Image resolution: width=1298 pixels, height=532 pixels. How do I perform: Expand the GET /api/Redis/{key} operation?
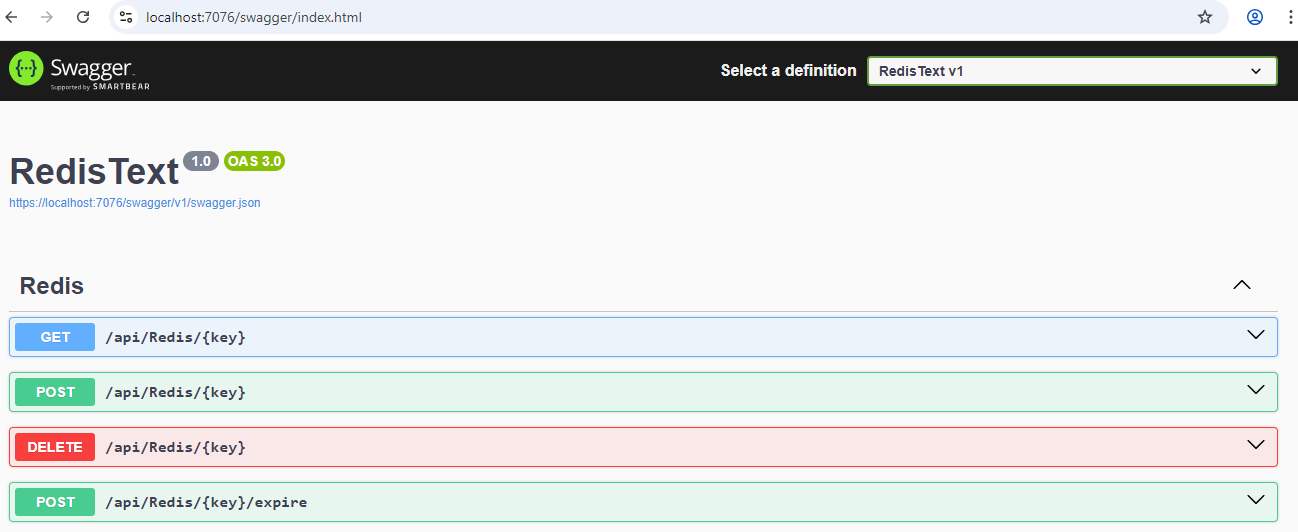(643, 337)
